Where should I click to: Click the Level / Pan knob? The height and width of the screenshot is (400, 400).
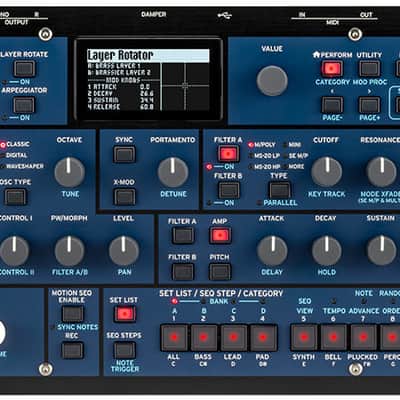click(x=124, y=251)
